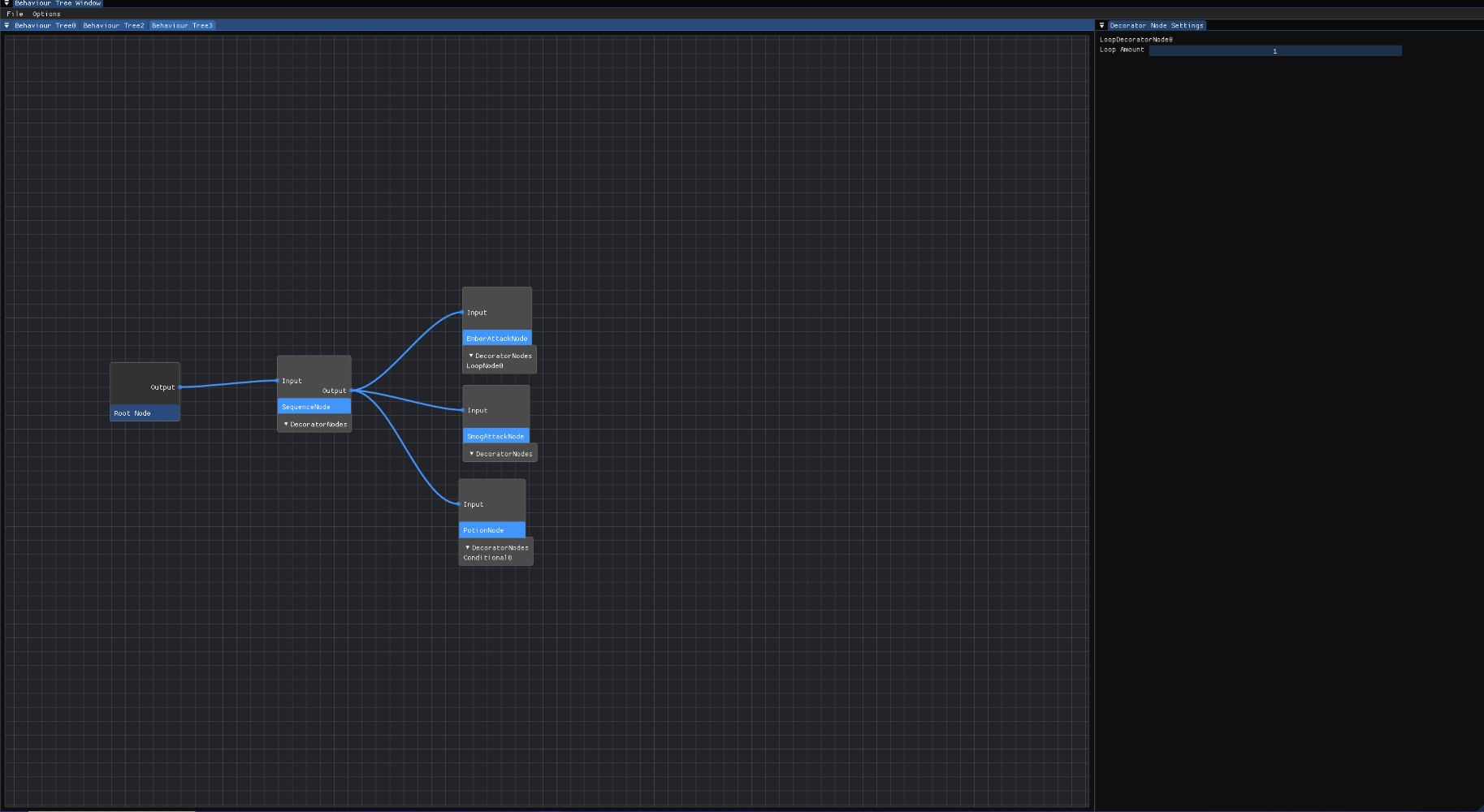
Task: Click the Loop Amount slider field
Action: pyautogui.click(x=1274, y=51)
